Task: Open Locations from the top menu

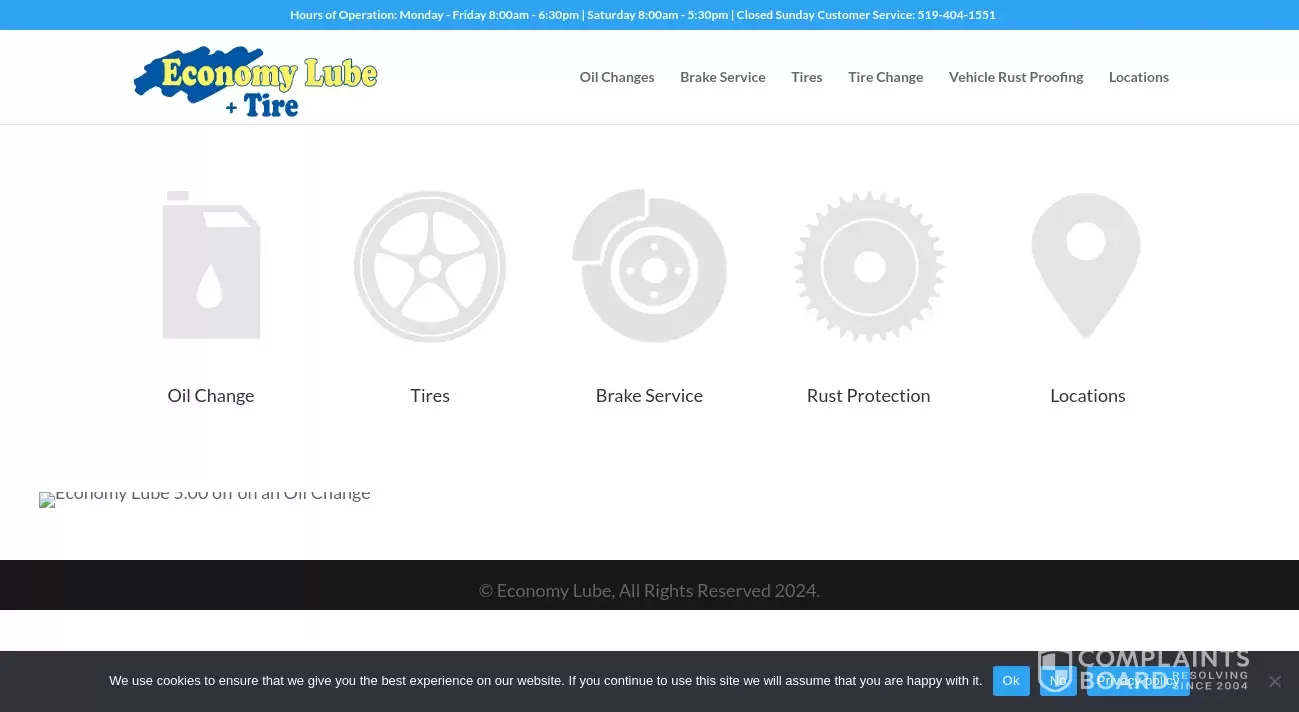Action: tap(1138, 77)
